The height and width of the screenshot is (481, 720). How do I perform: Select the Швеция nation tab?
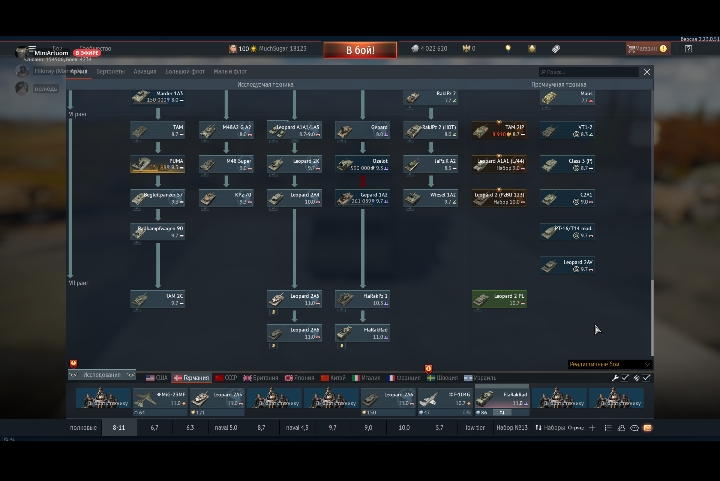tap(442, 378)
